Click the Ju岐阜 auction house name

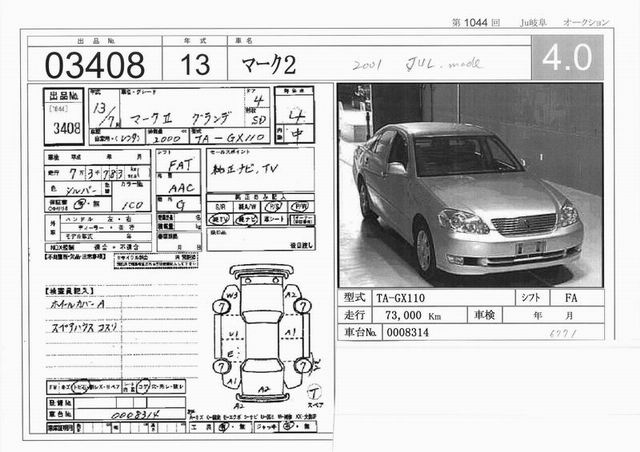(x=533, y=23)
